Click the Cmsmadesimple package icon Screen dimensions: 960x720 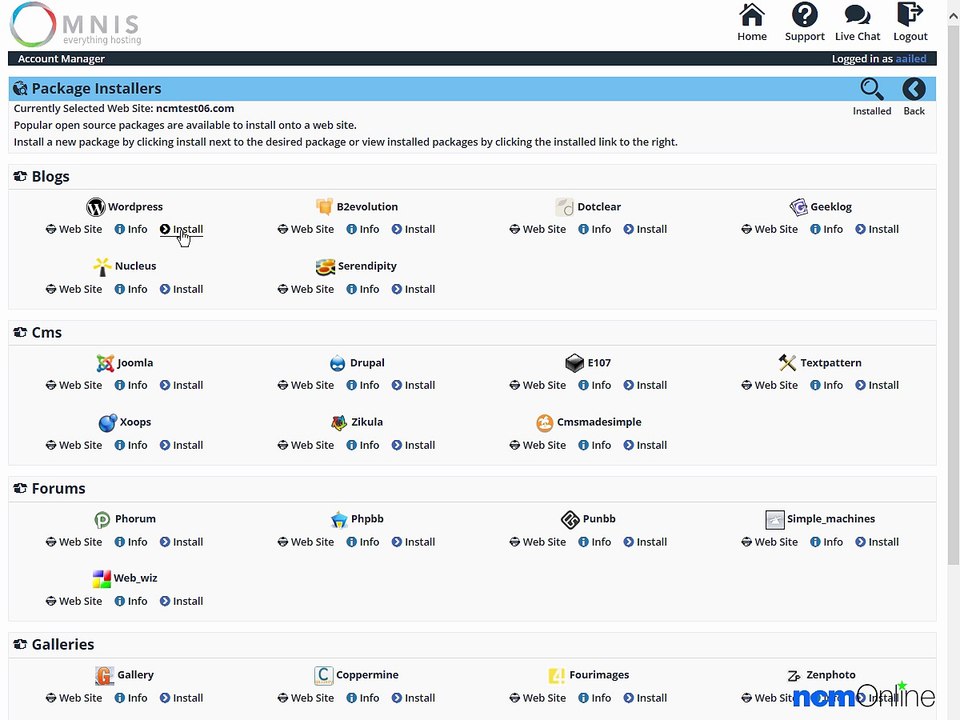click(x=544, y=422)
